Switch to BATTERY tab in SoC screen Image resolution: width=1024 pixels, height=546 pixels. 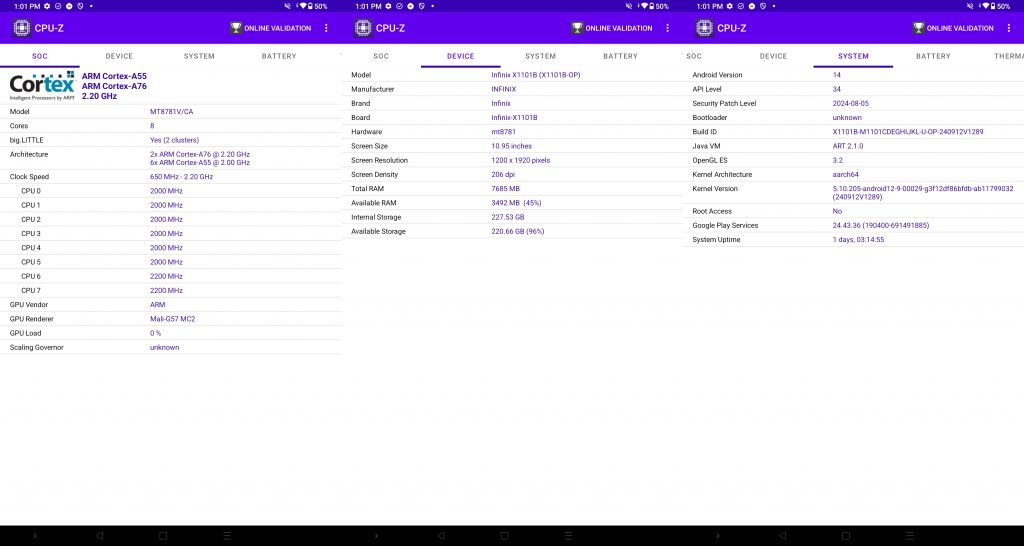point(279,56)
